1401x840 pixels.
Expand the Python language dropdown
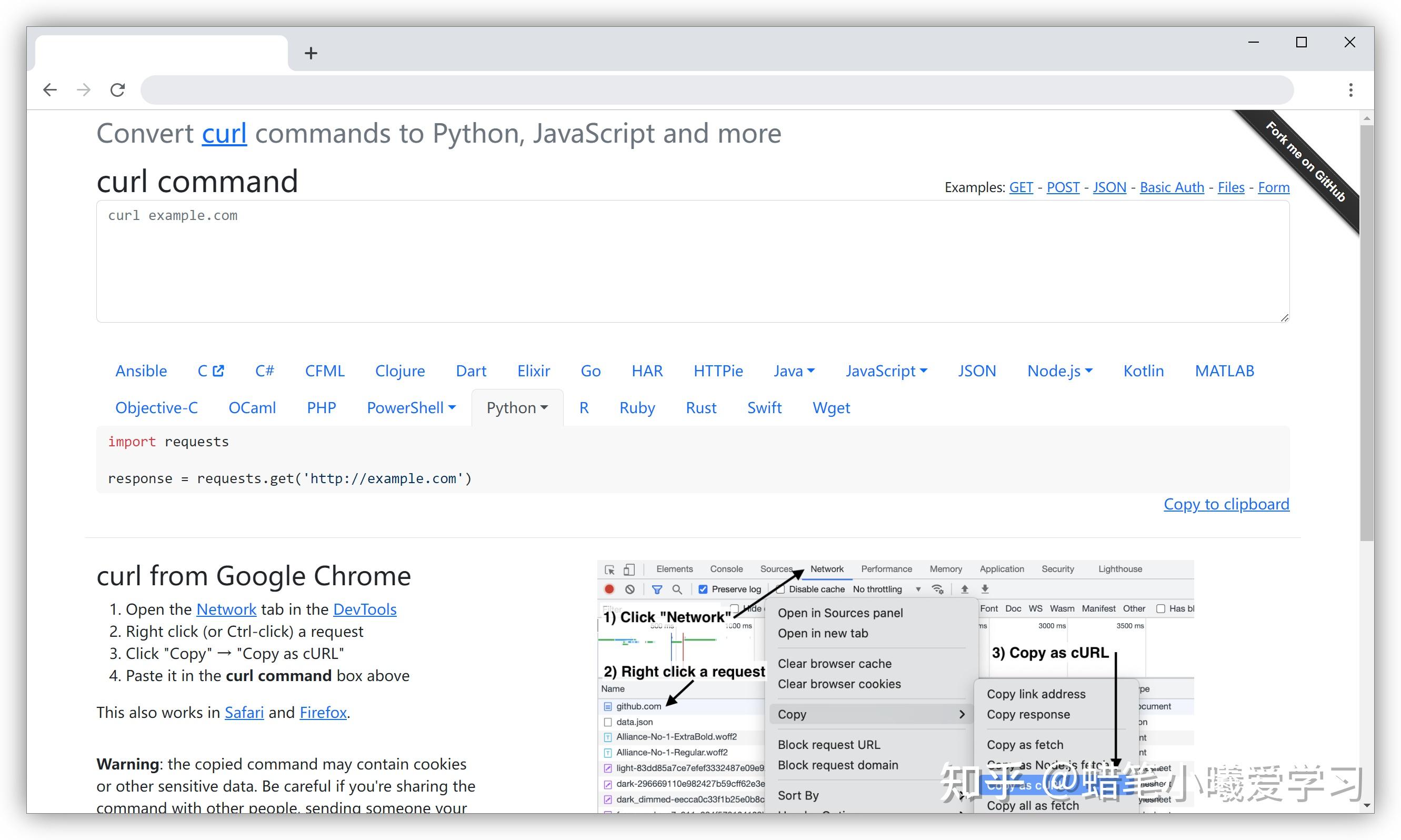click(x=517, y=407)
